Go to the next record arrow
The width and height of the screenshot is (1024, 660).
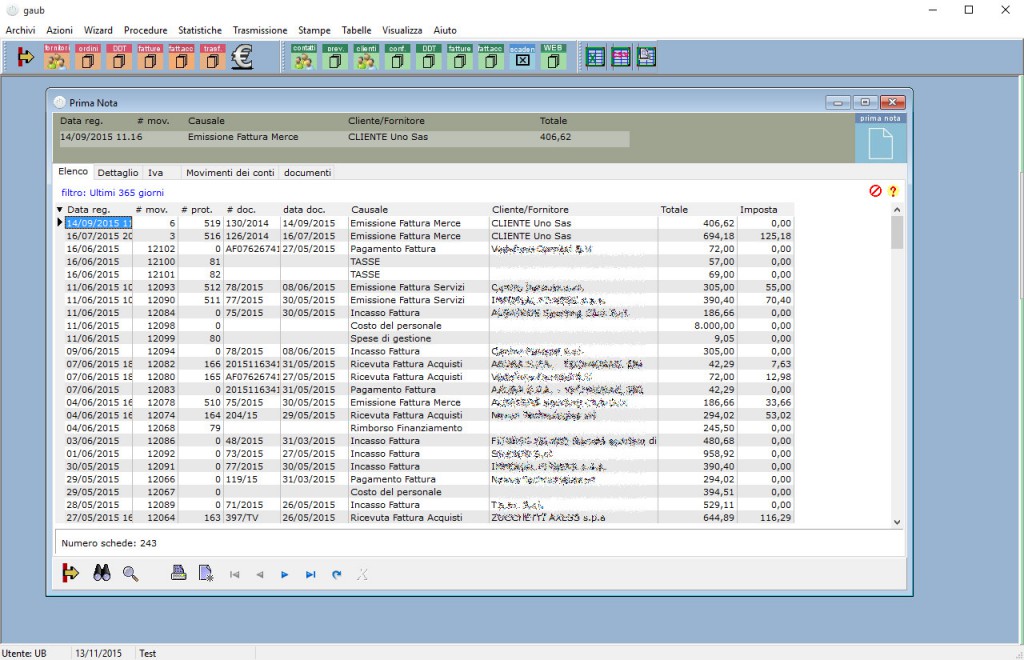(x=285, y=574)
